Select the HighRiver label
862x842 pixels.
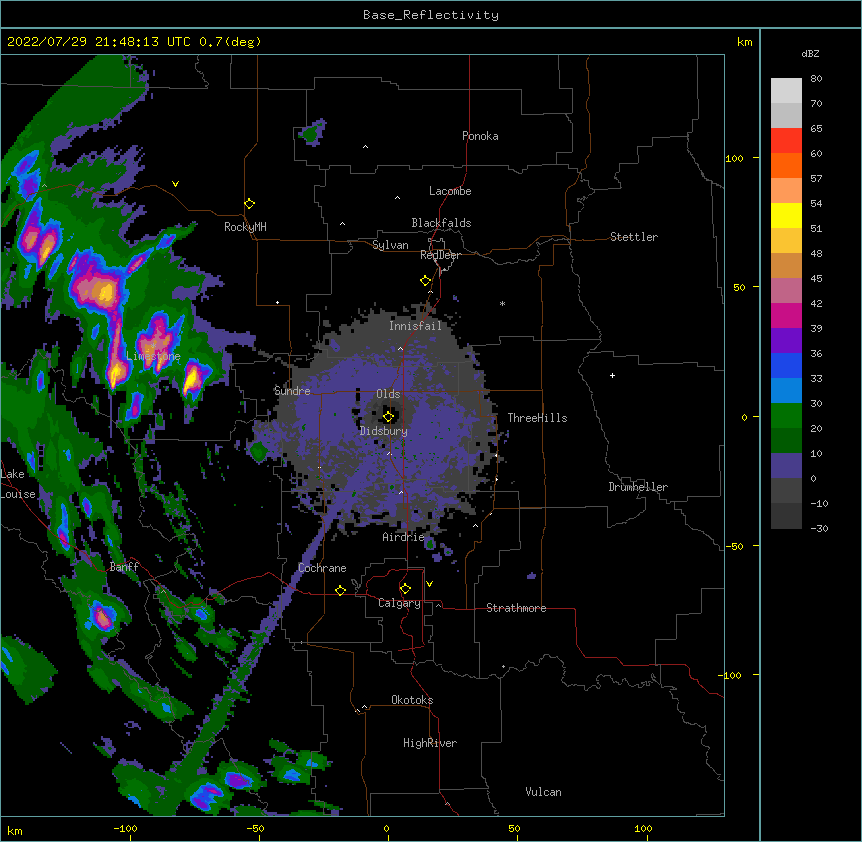point(430,743)
